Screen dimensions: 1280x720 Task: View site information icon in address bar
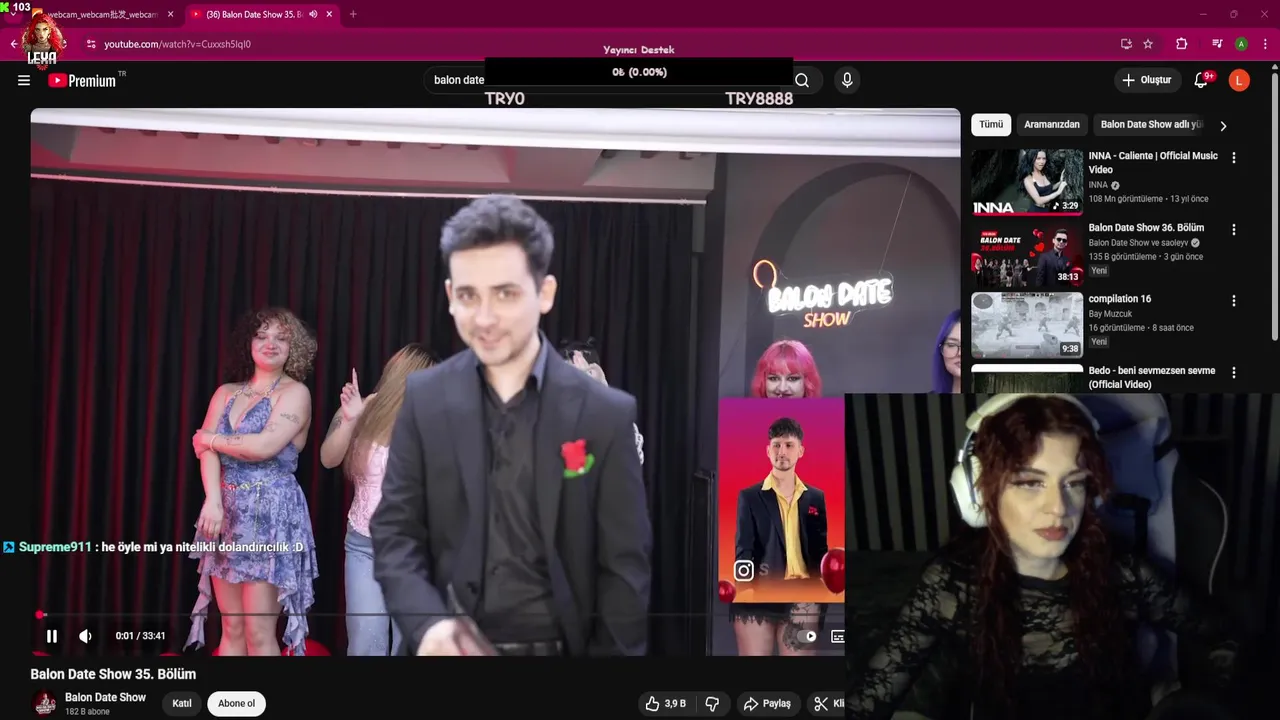[91, 44]
